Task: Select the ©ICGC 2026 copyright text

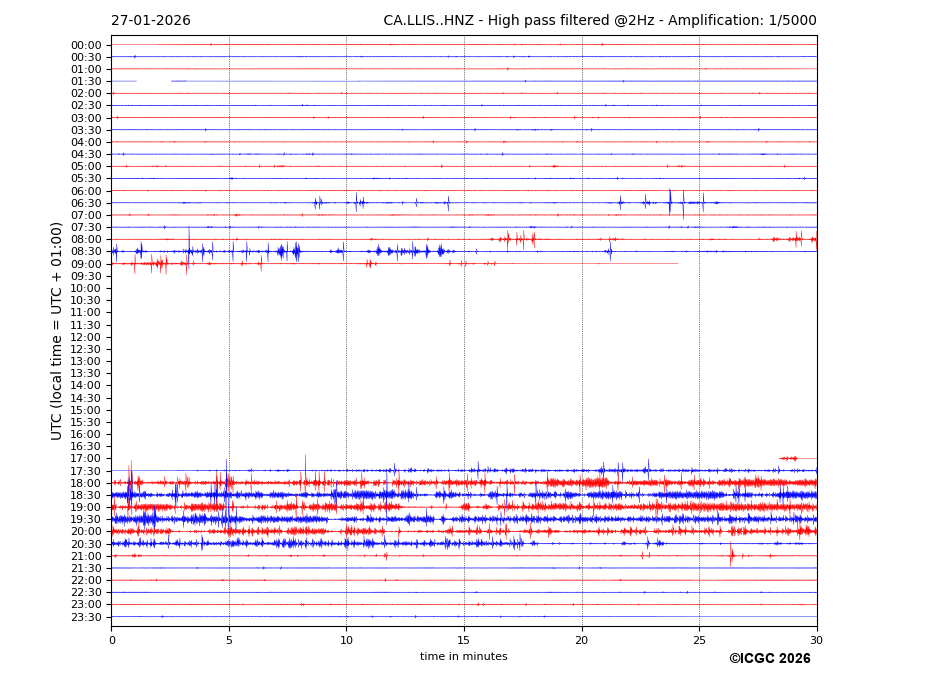Action: tap(769, 658)
